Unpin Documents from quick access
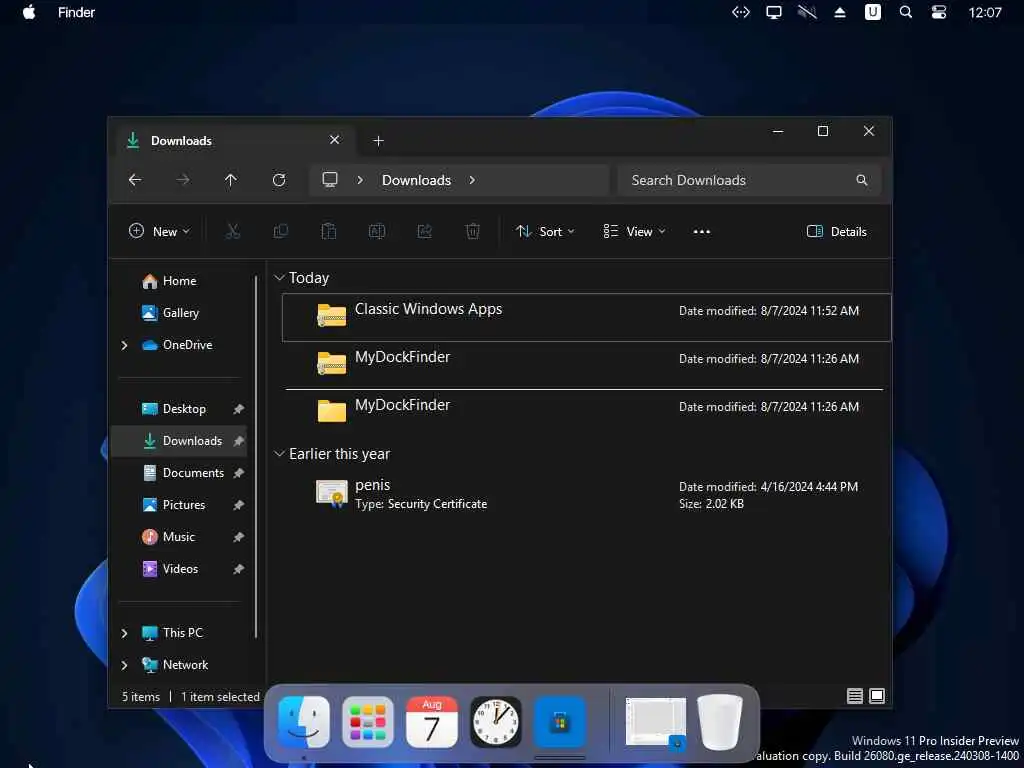This screenshot has width=1024, height=768. 238,473
